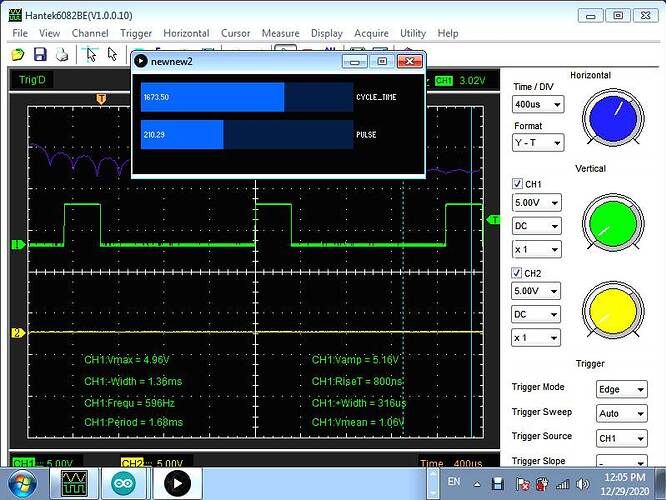Image resolution: width=666 pixels, height=500 pixels.
Task: Open the CH1 5.00V volts dropdown
Action: click(x=536, y=203)
